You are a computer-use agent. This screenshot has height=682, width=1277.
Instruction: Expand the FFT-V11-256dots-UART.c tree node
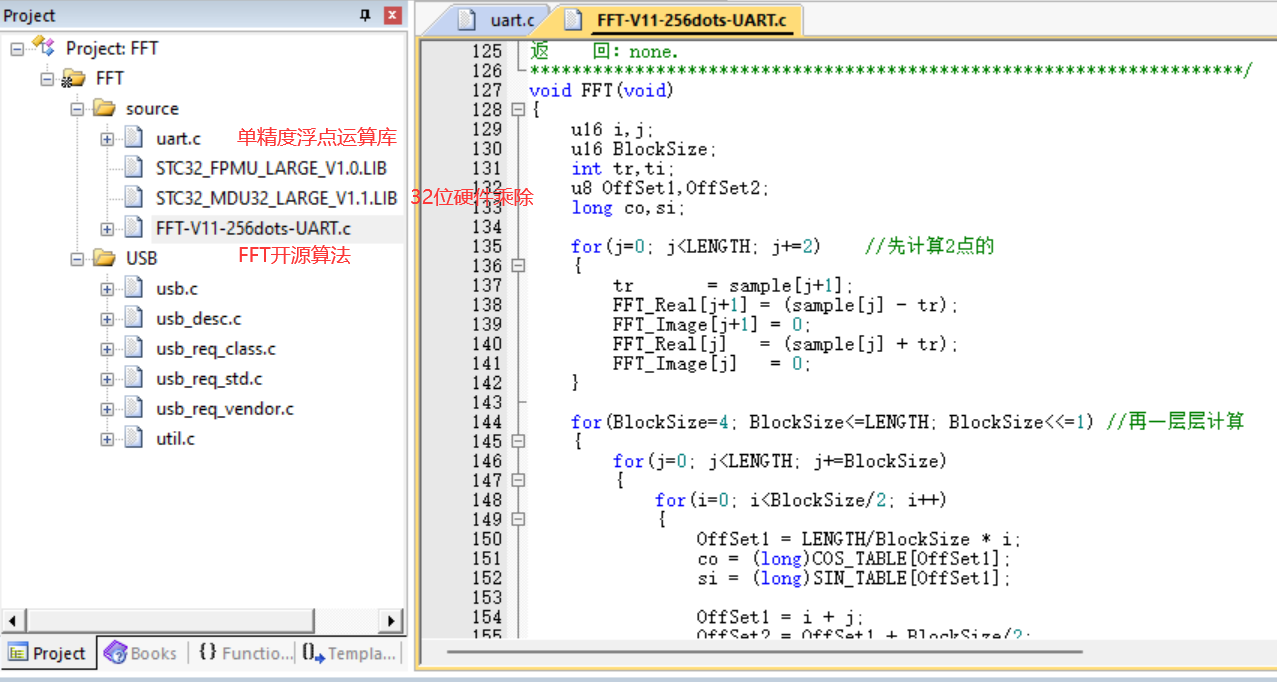pos(107,228)
